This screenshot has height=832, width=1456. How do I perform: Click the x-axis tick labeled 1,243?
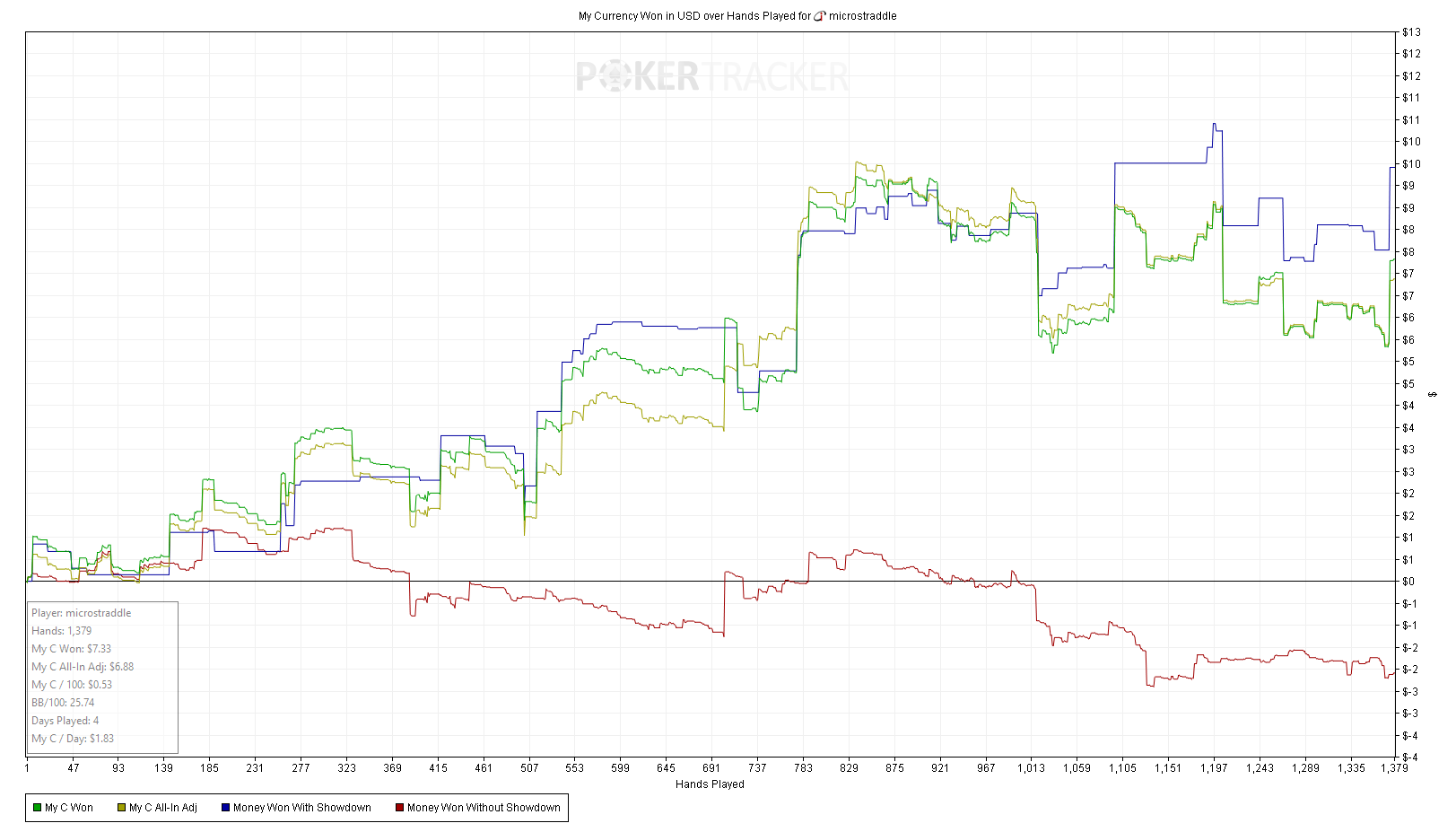[1260, 768]
